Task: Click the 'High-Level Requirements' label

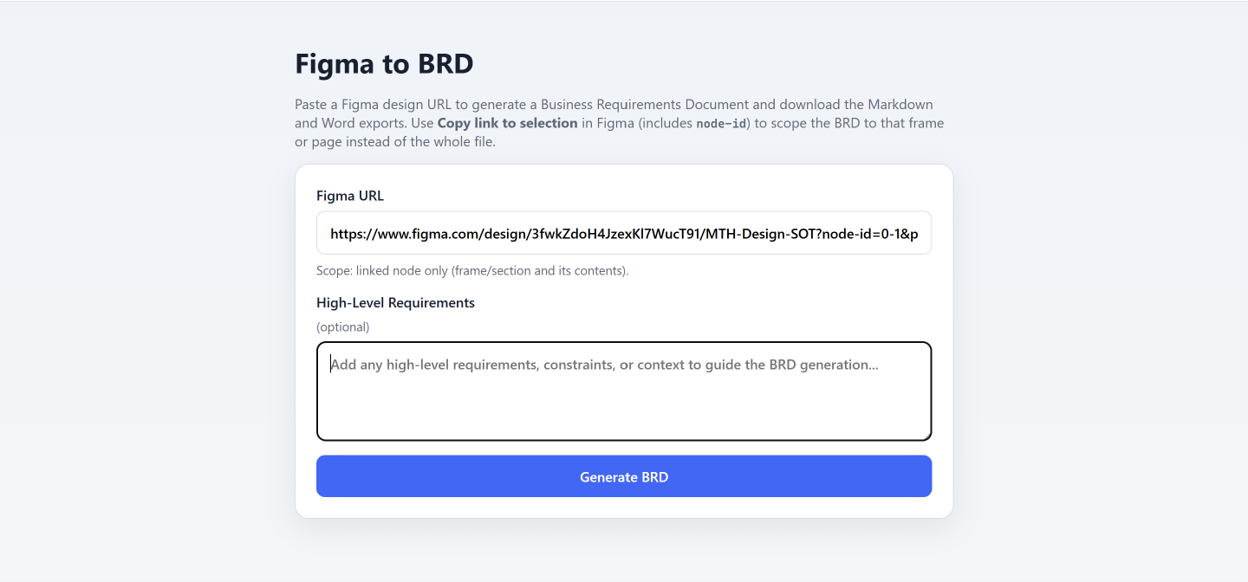Action: click(395, 302)
